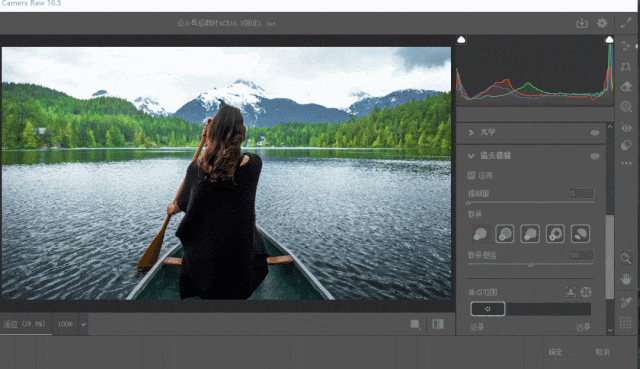Select the Red Eye removal tool
This screenshot has height=369, width=640.
click(x=626, y=127)
